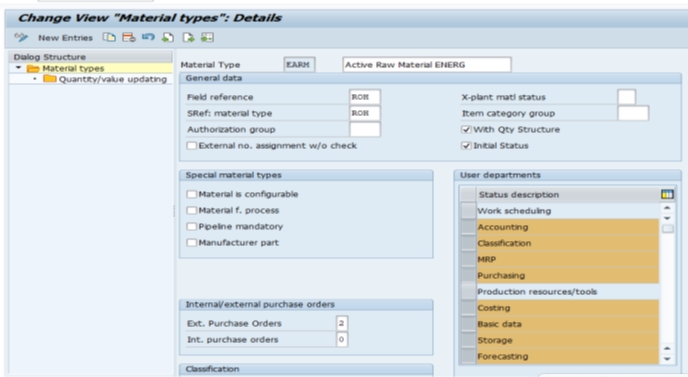Select the Work scheduling row selector

tap(468, 211)
